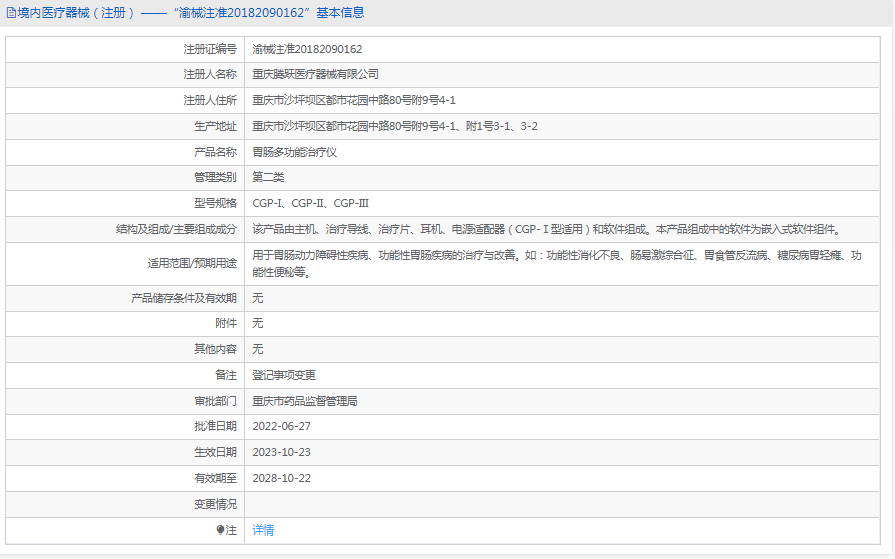Image resolution: width=895 pixels, height=559 pixels.
Task: Select approval date 2022-06-27
Action: [x=281, y=426]
